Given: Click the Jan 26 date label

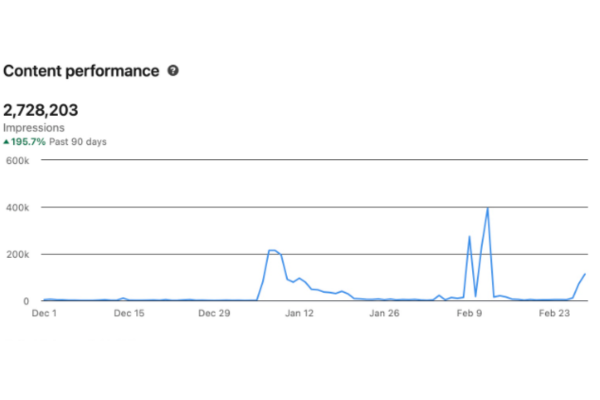Looking at the screenshot, I should point(385,313).
